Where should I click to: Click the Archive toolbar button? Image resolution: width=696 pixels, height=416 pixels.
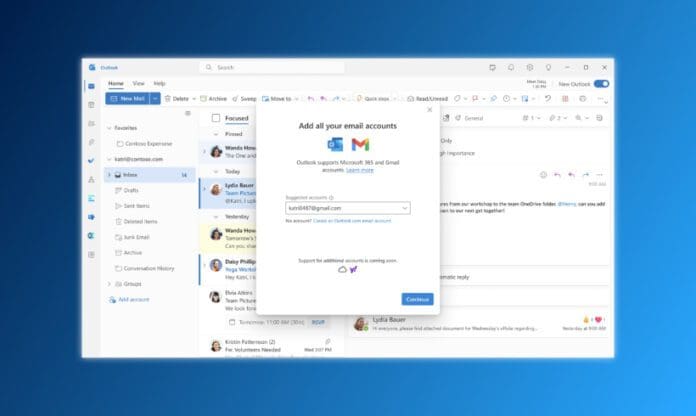click(213, 99)
